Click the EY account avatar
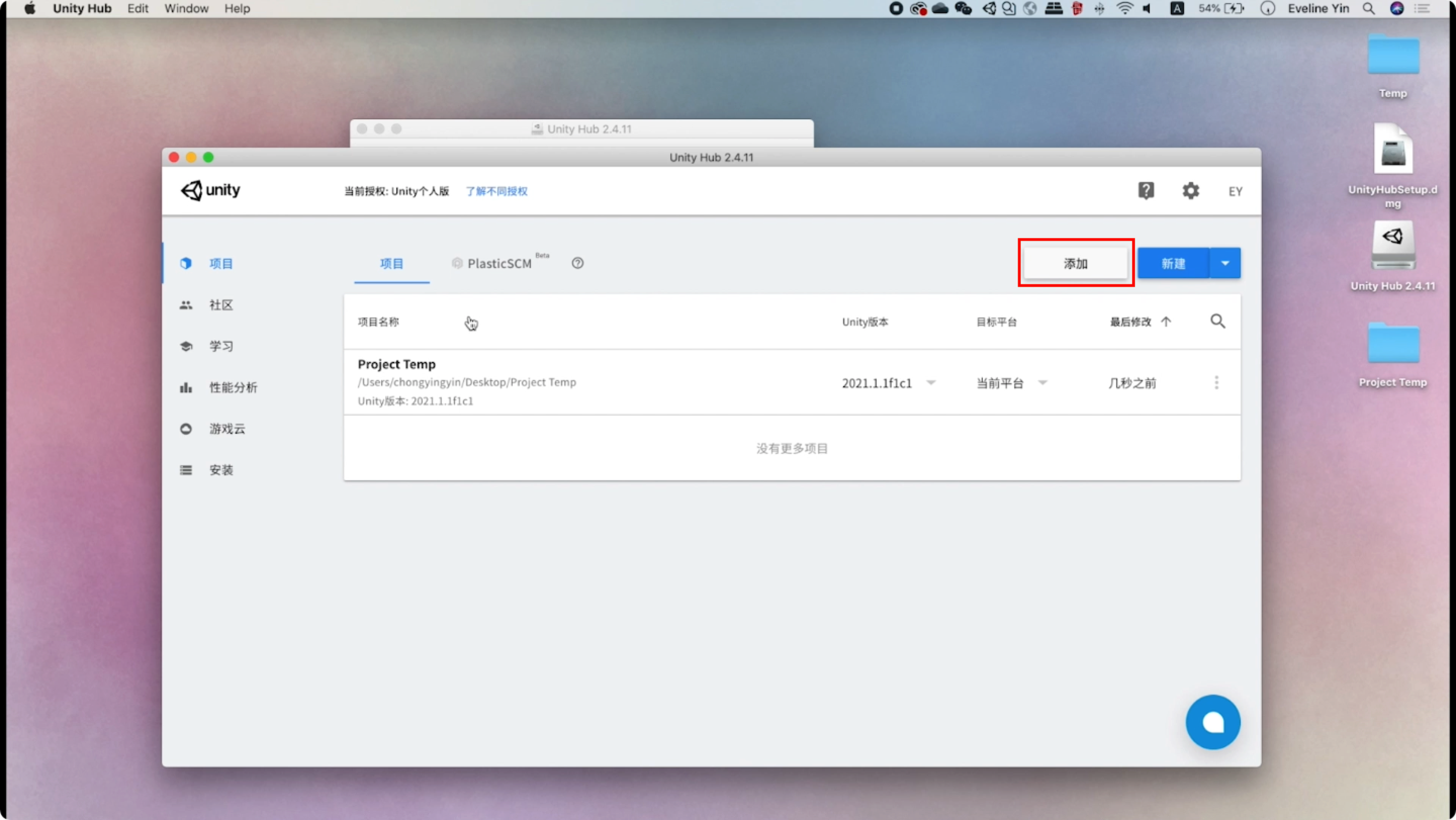This screenshot has height=820, width=1456. [x=1235, y=192]
